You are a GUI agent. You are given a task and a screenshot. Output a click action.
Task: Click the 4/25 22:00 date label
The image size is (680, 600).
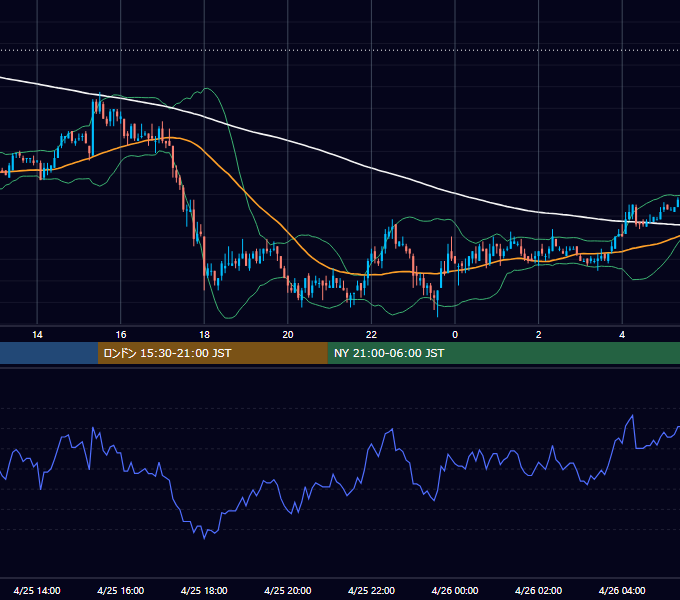pos(371,590)
